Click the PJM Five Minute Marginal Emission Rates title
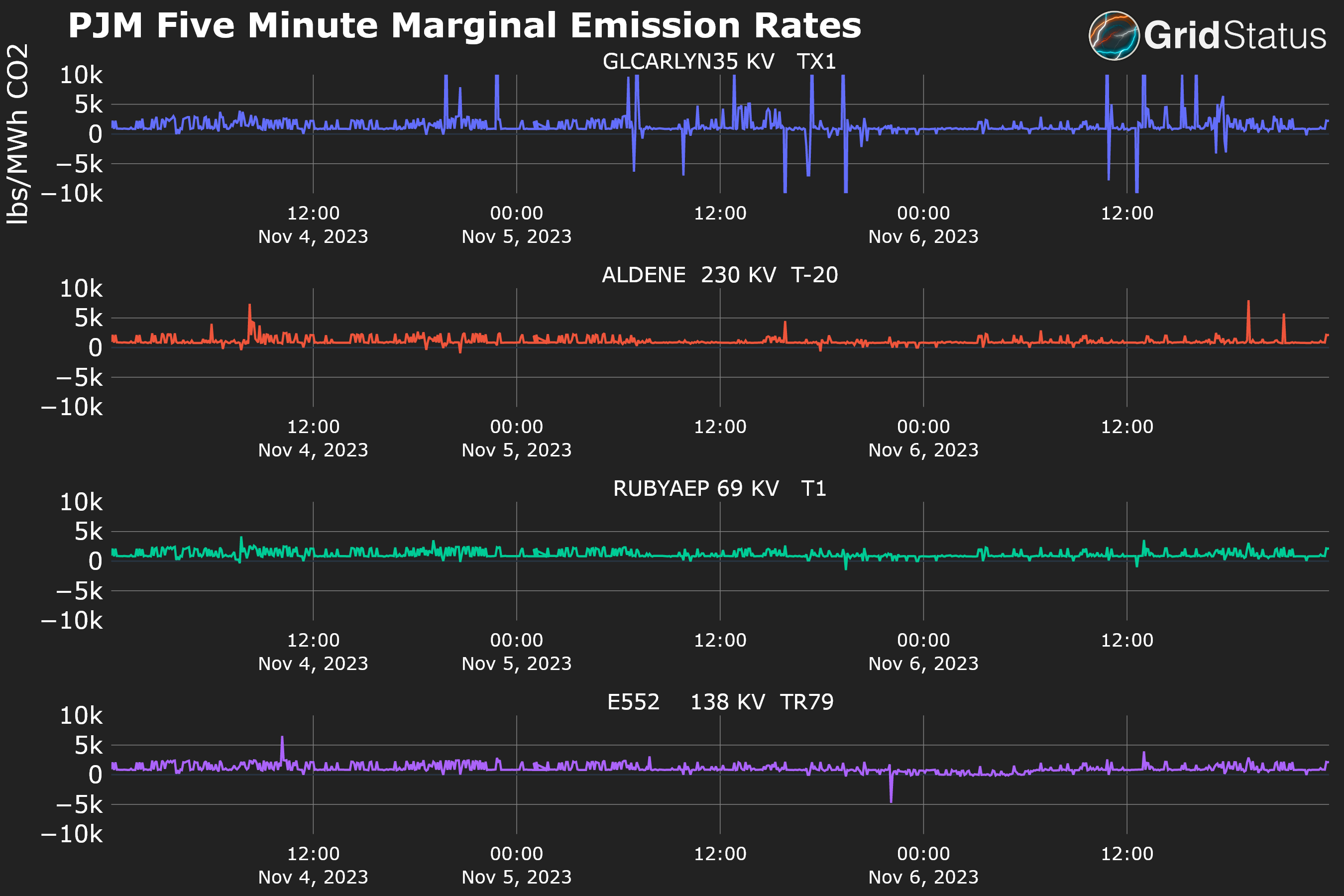Screen dimensions: 1344x896 464,26
